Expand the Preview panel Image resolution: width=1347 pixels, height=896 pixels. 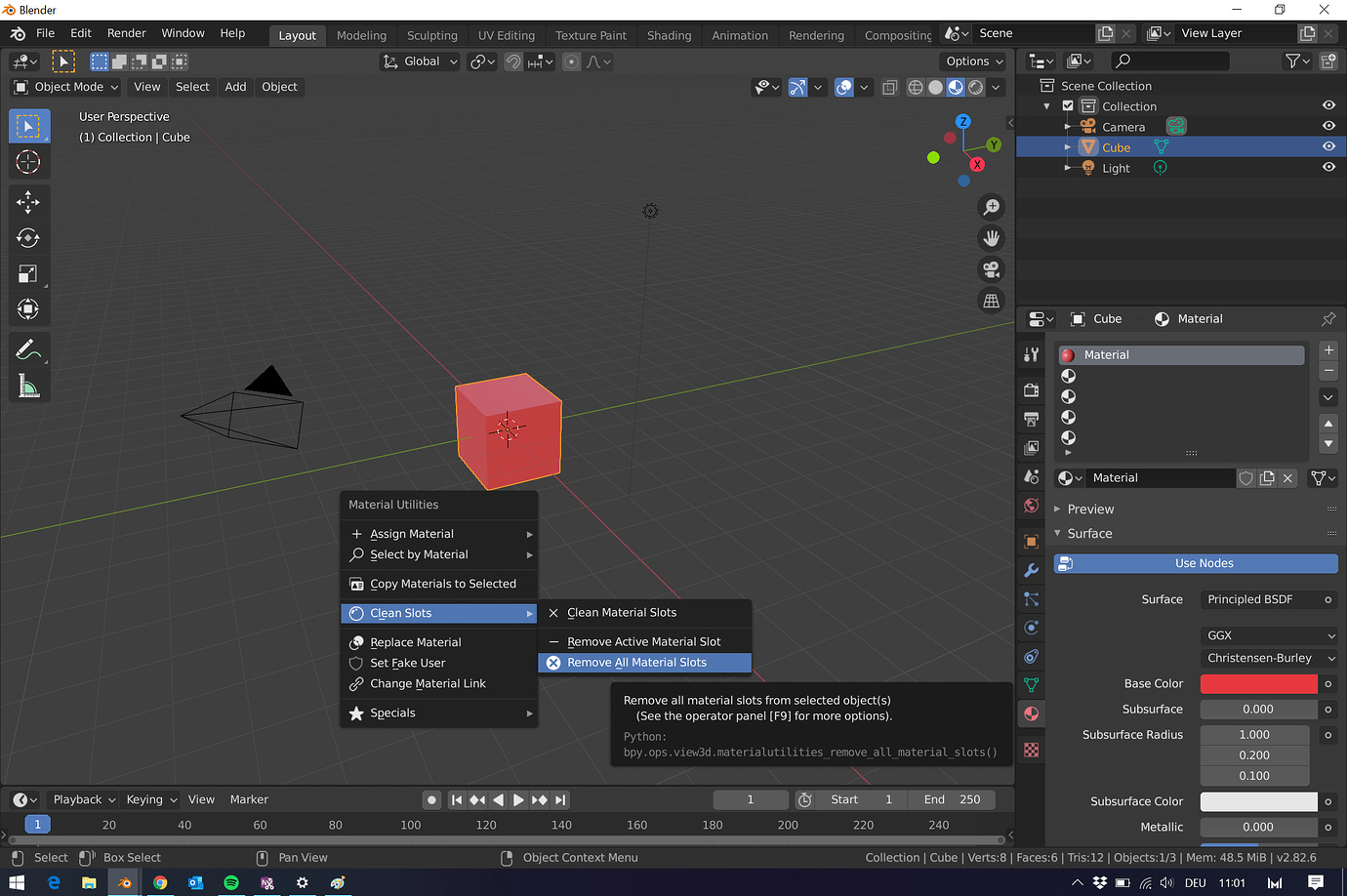point(1089,509)
